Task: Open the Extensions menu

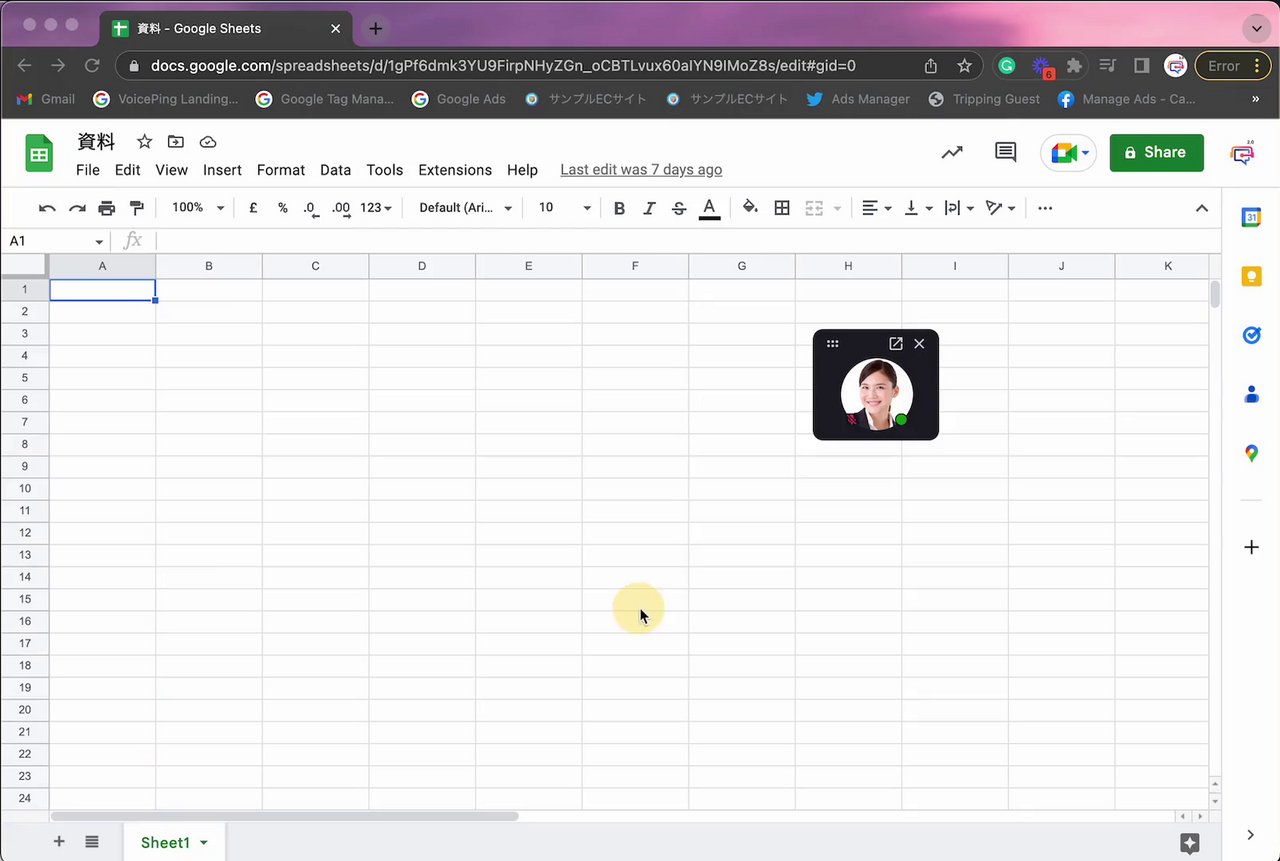Action: click(455, 170)
